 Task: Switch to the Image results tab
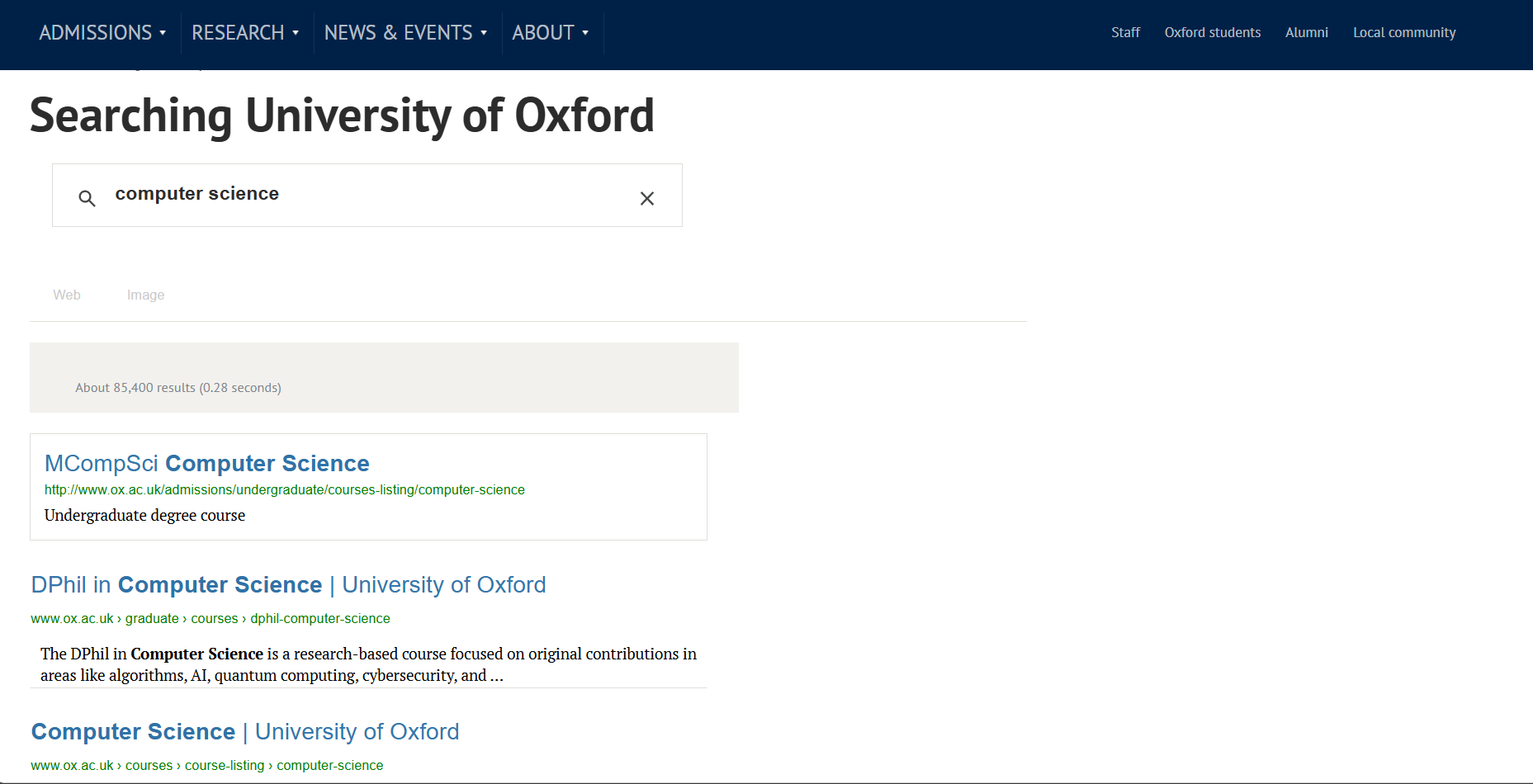145,295
